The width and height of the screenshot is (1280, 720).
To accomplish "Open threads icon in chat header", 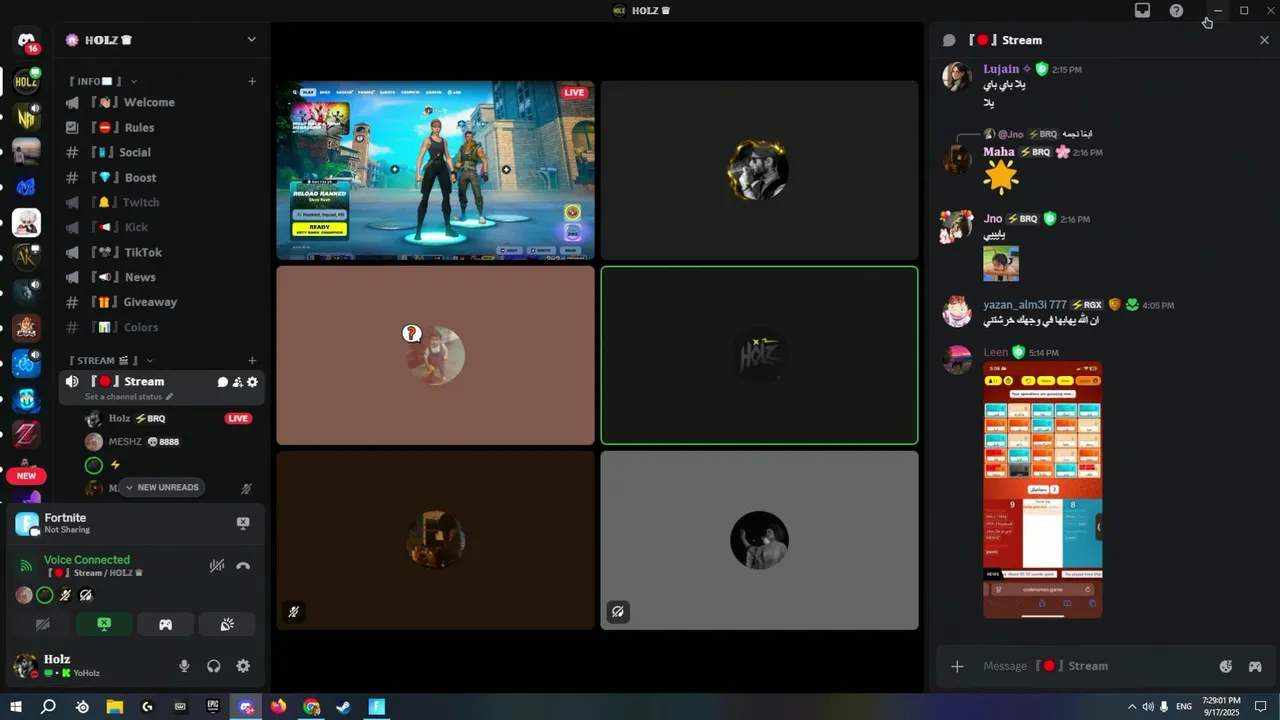I will pos(949,40).
